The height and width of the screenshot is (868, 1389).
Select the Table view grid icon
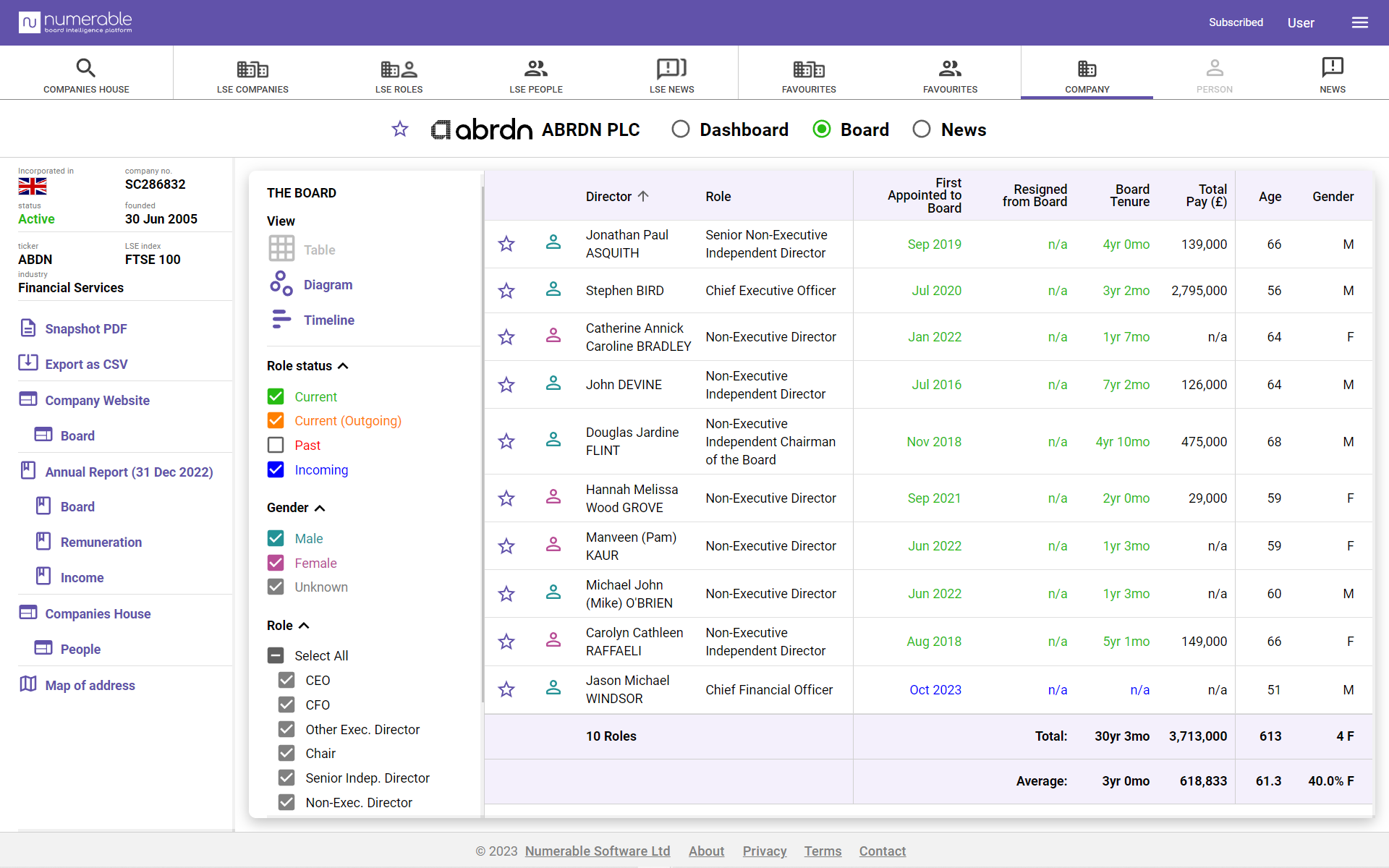[281, 249]
